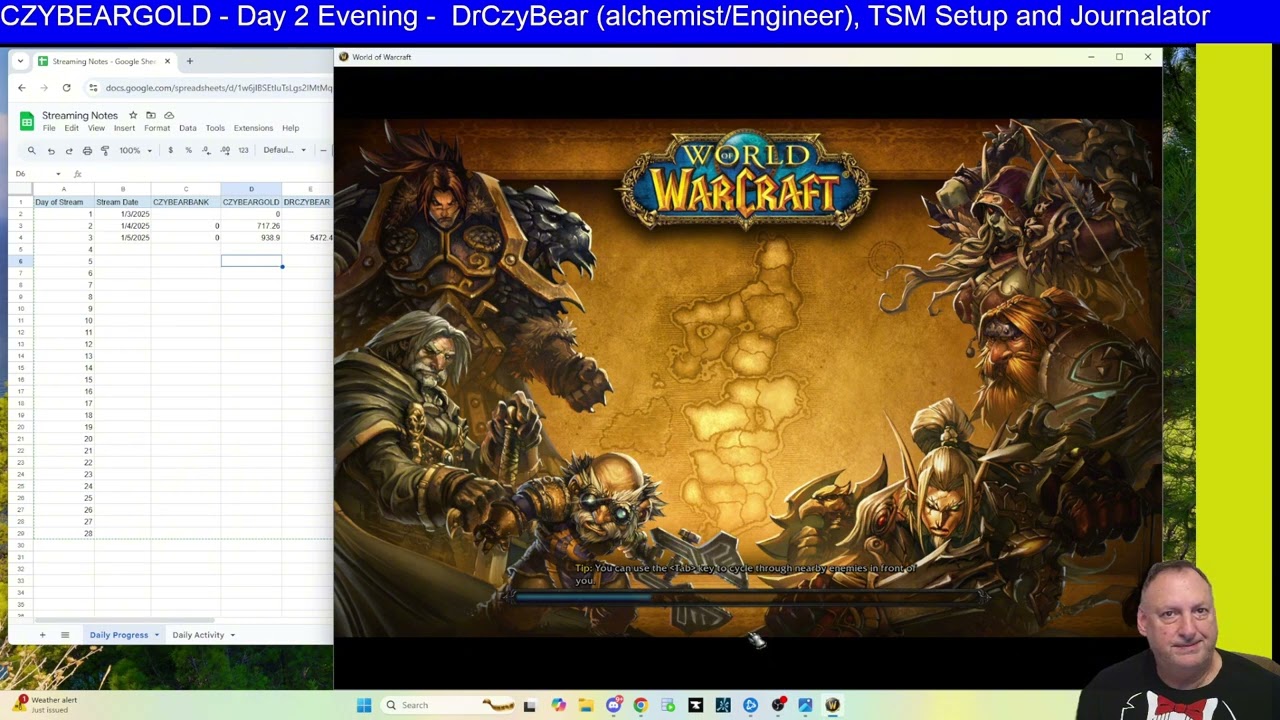This screenshot has width=1280, height=720.
Task: Click the browser Forward arrow
Action: point(44,88)
